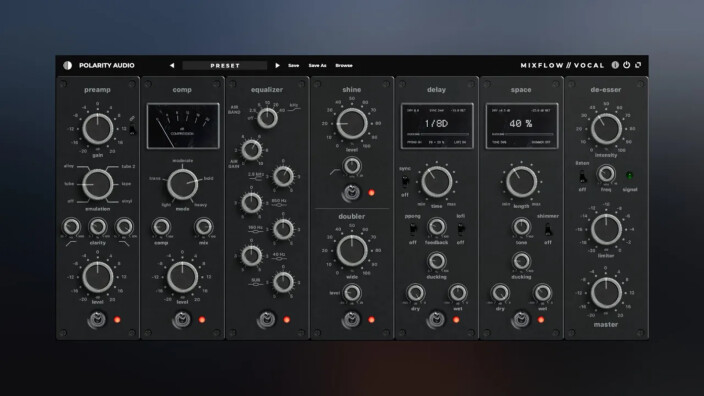Image resolution: width=704 pixels, height=396 pixels.
Task: Click the small comp amount knob
Action: coord(161,227)
